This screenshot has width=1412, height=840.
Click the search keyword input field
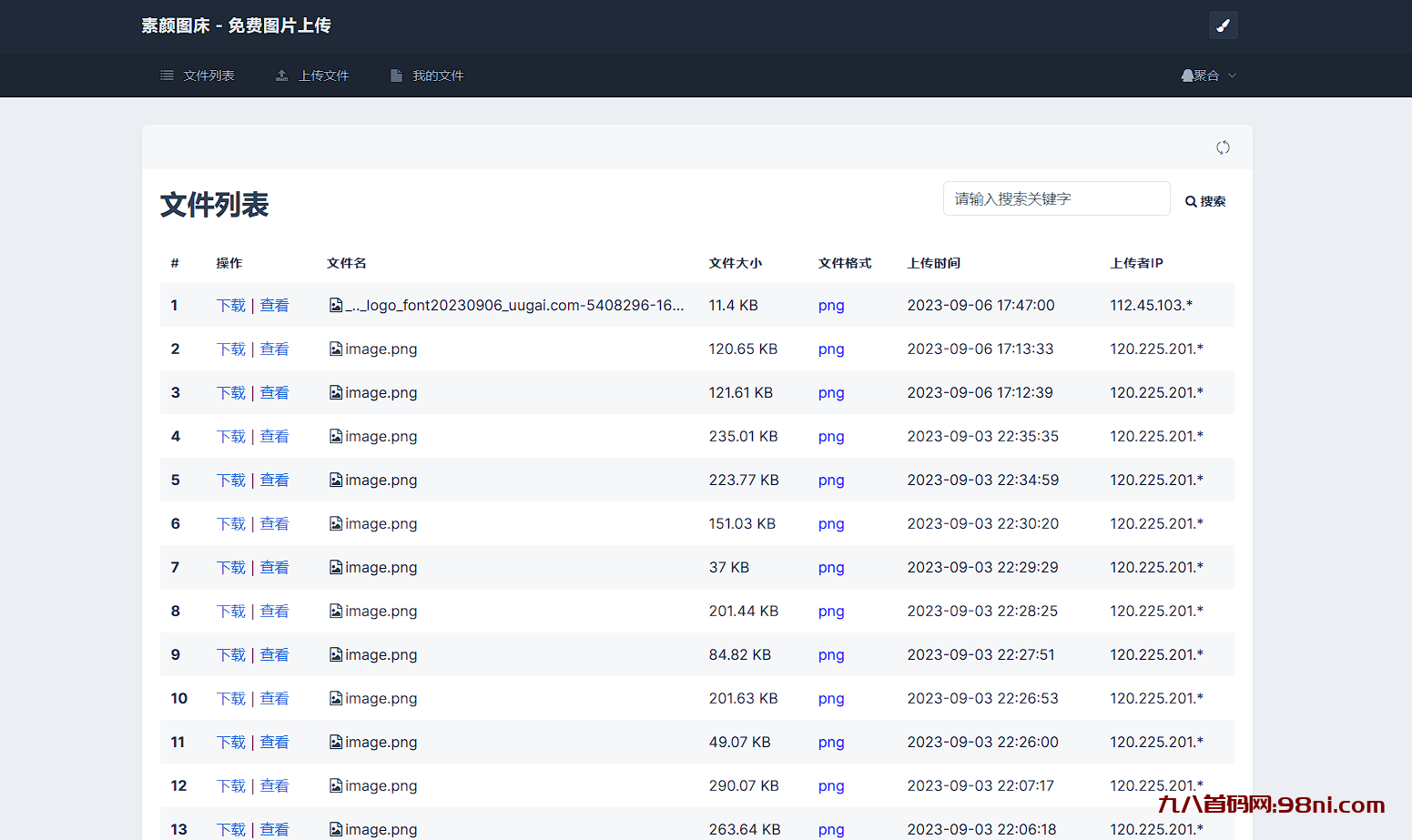(1056, 198)
